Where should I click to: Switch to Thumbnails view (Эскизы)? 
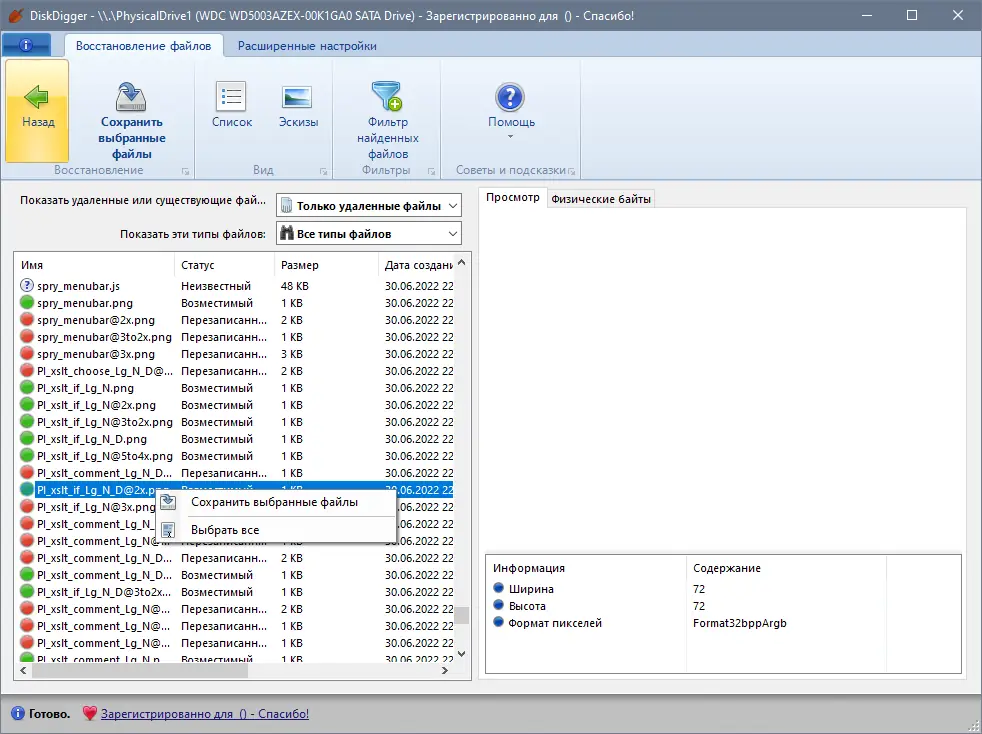[298, 98]
